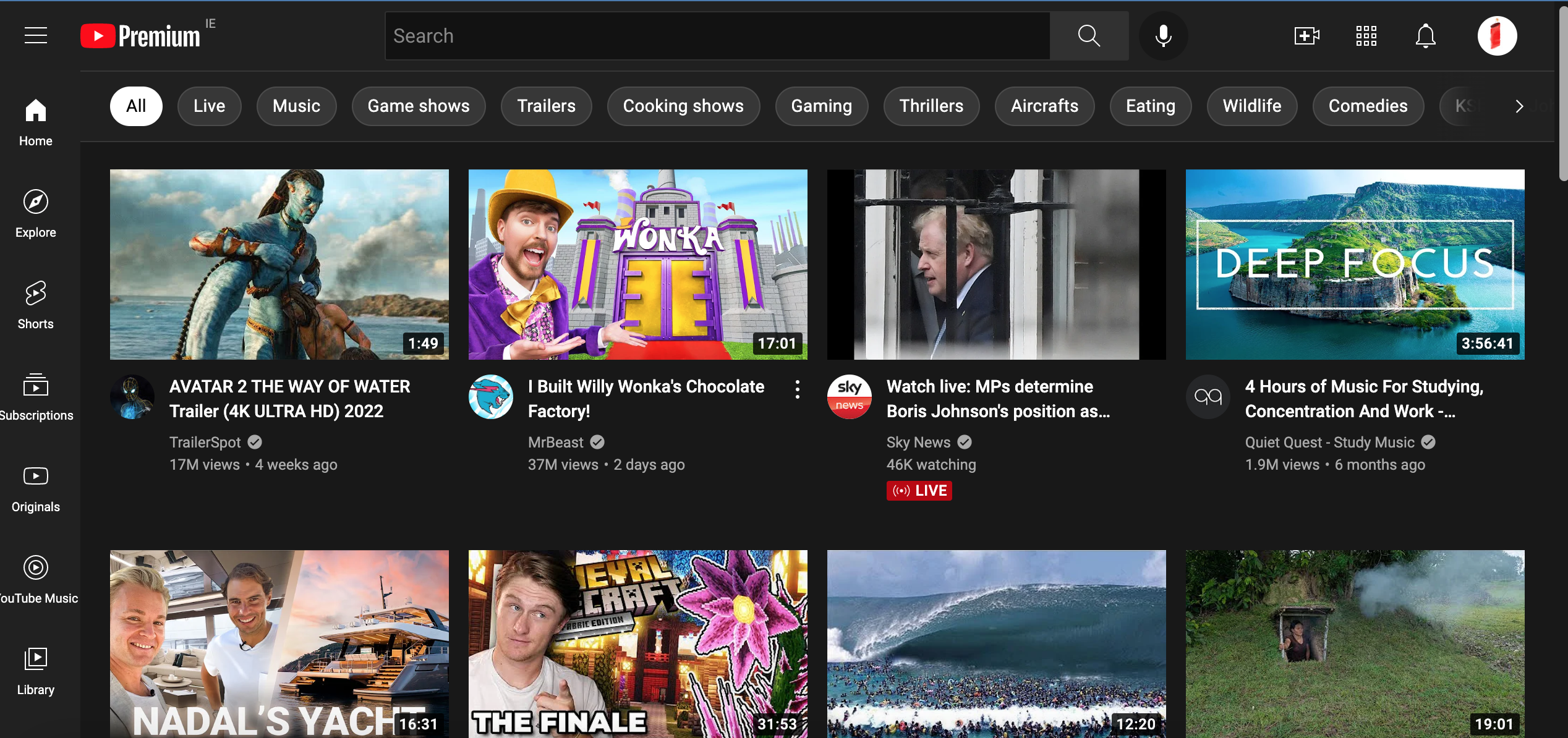Open the Create video icon

click(x=1306, y=36)
